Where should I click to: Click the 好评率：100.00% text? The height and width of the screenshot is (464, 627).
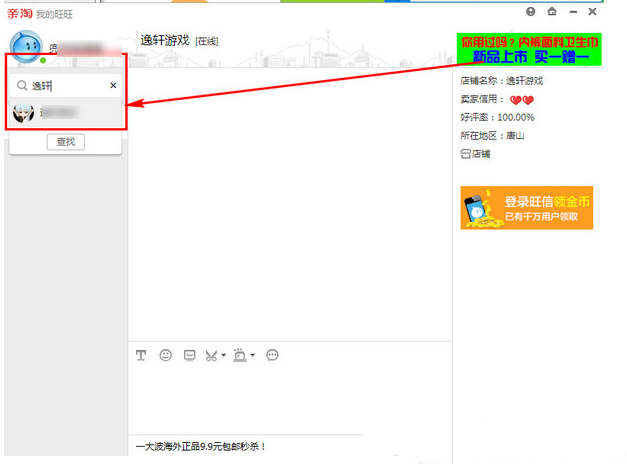click(497, 118)
